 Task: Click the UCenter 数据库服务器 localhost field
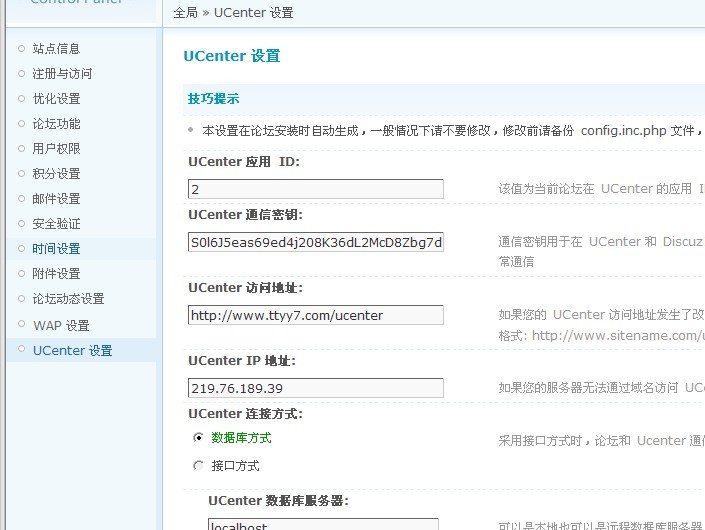(x=323, y=524)
